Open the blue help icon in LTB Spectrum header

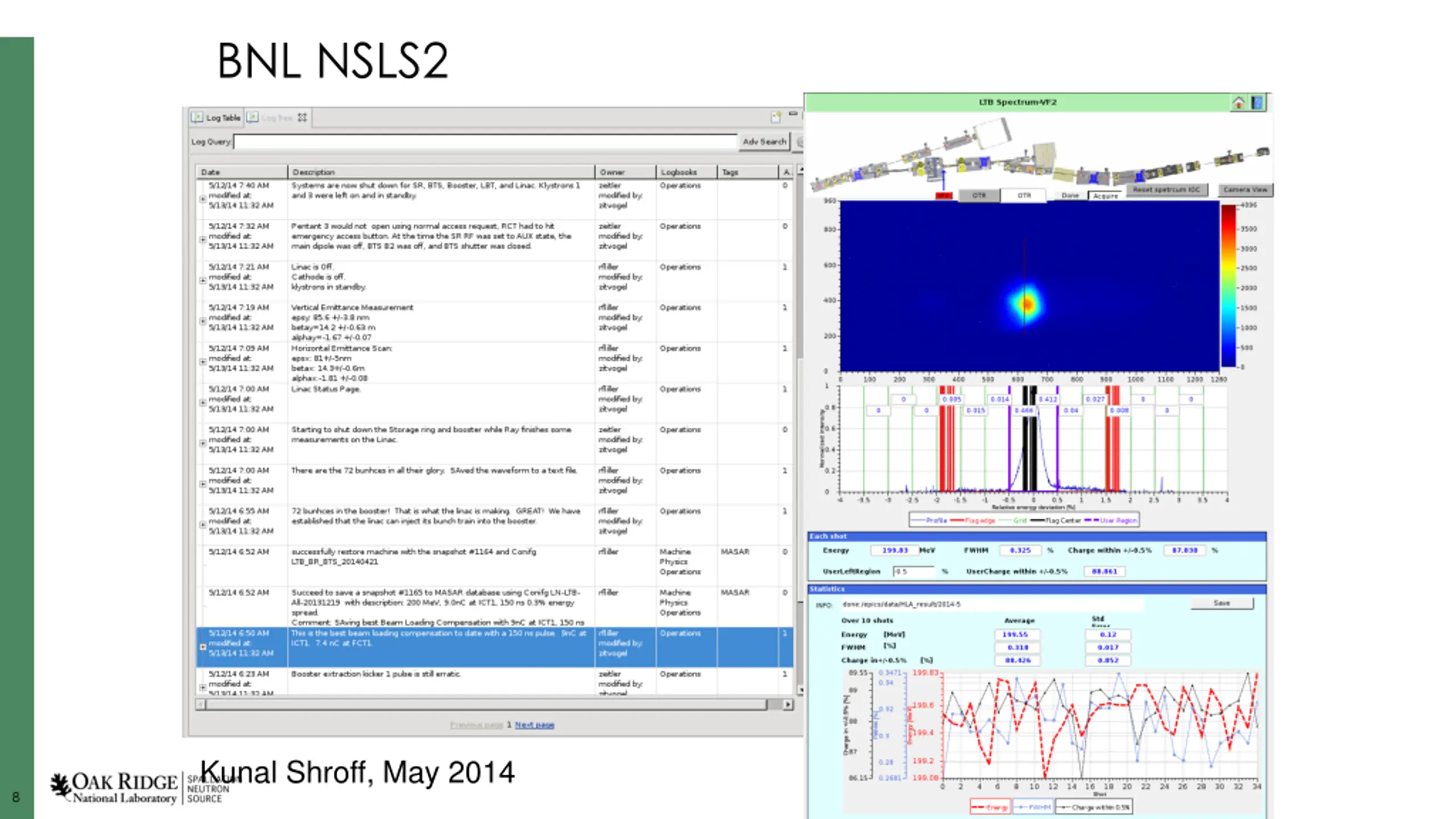[x=1257, y=103]
